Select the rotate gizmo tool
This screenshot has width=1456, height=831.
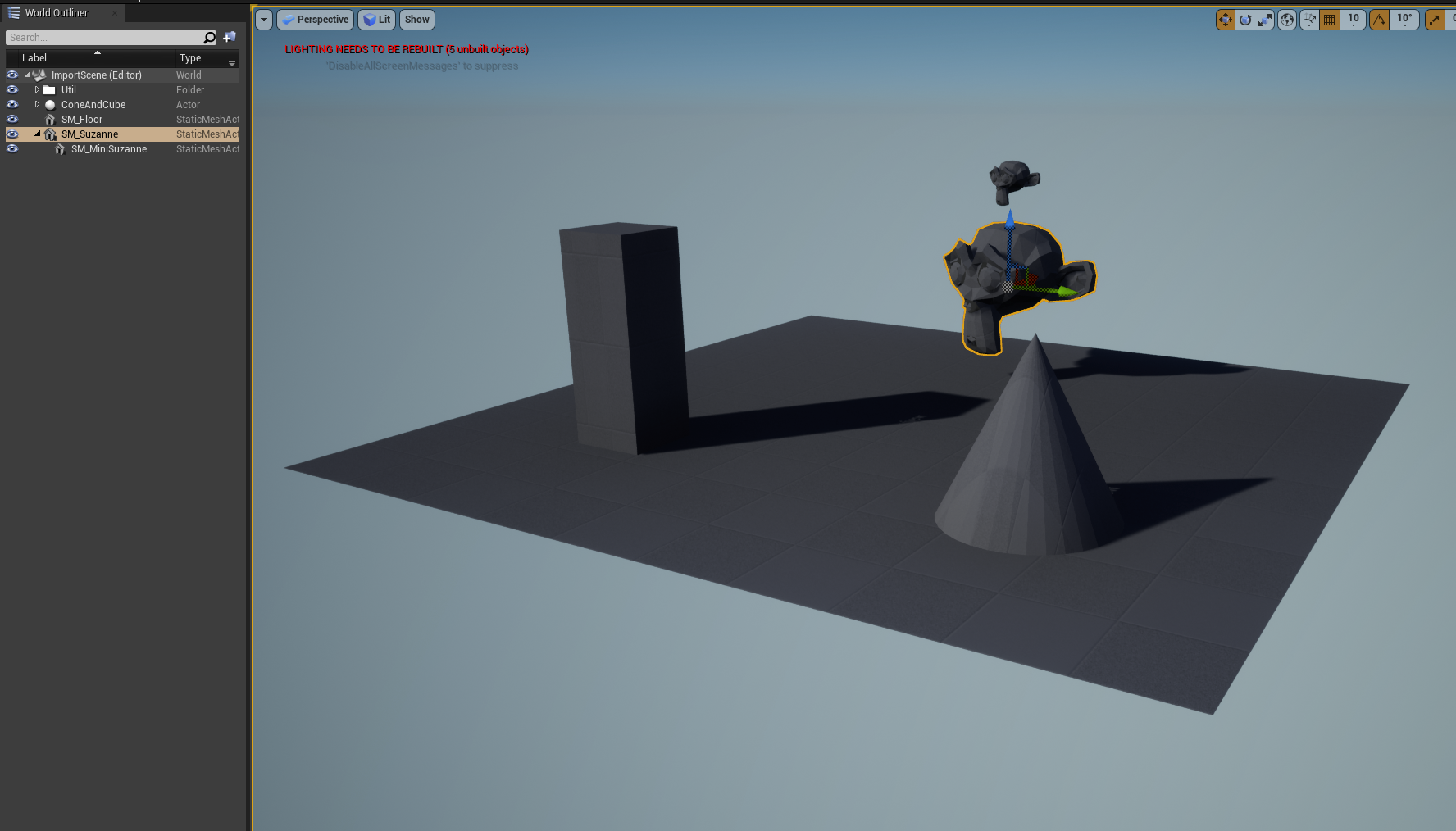point(1245,20)
